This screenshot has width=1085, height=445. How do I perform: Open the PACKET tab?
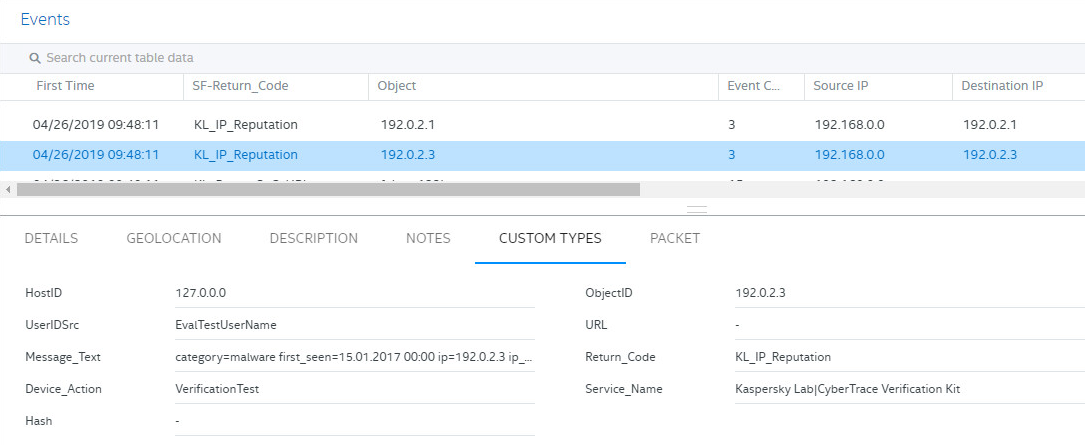point(675,239)
